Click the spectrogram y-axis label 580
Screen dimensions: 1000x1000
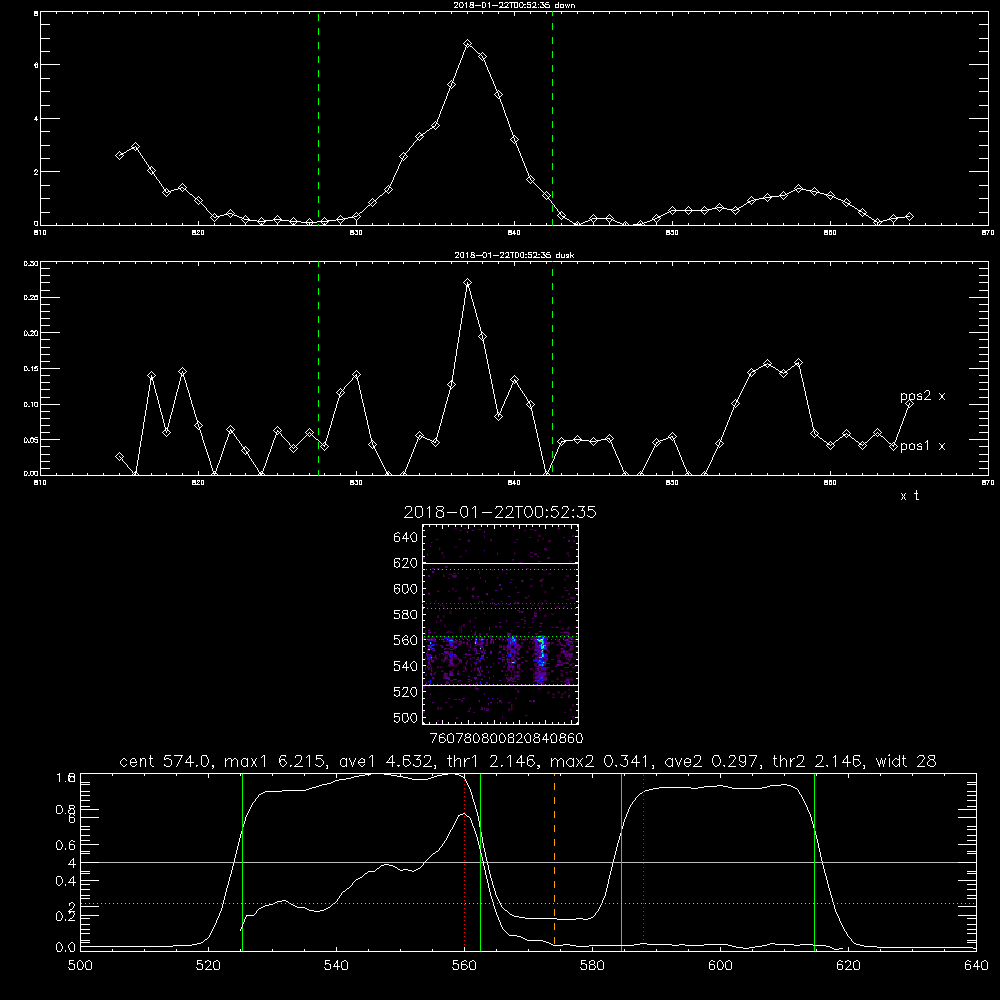coord(406,615)
